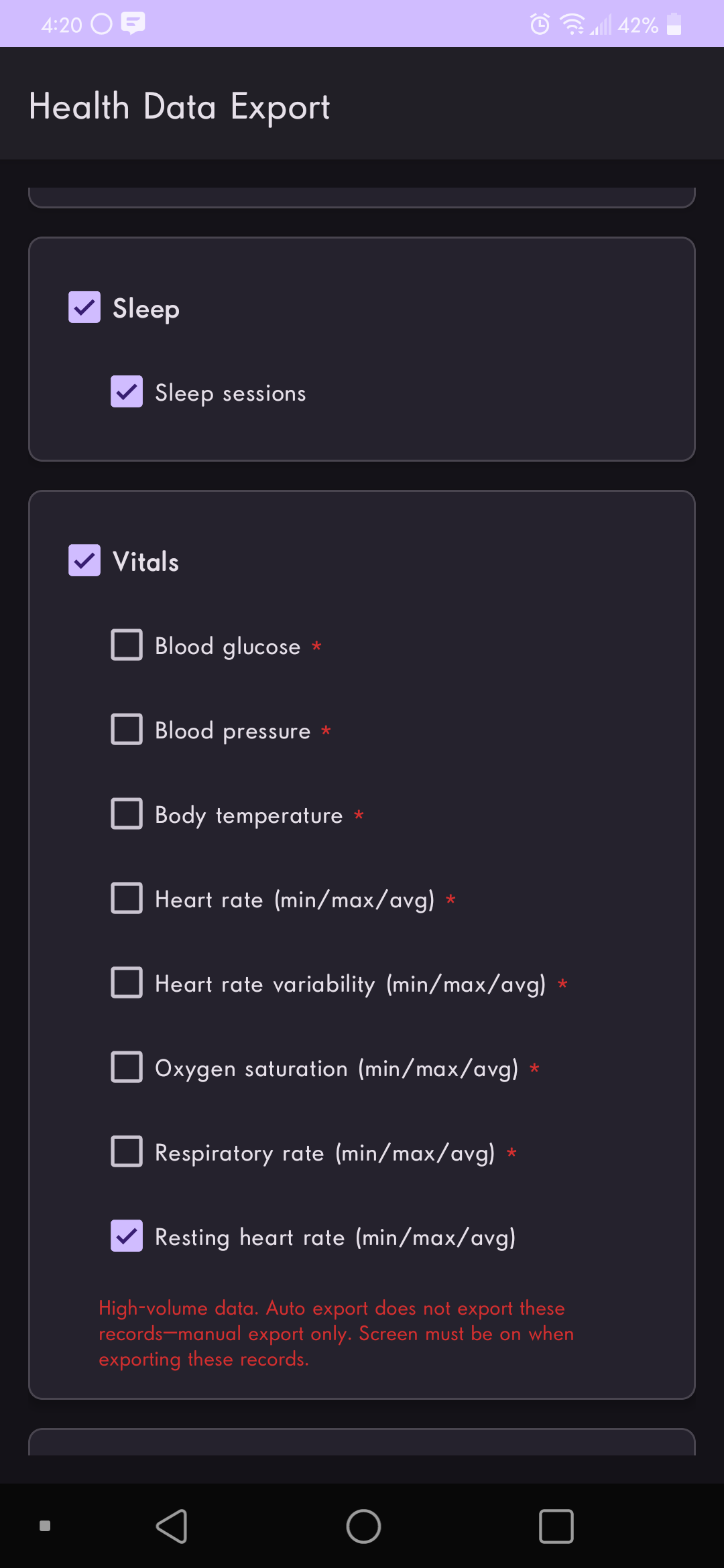Check the Body temperature option
724x1568 pixels.
pos(127,814)
